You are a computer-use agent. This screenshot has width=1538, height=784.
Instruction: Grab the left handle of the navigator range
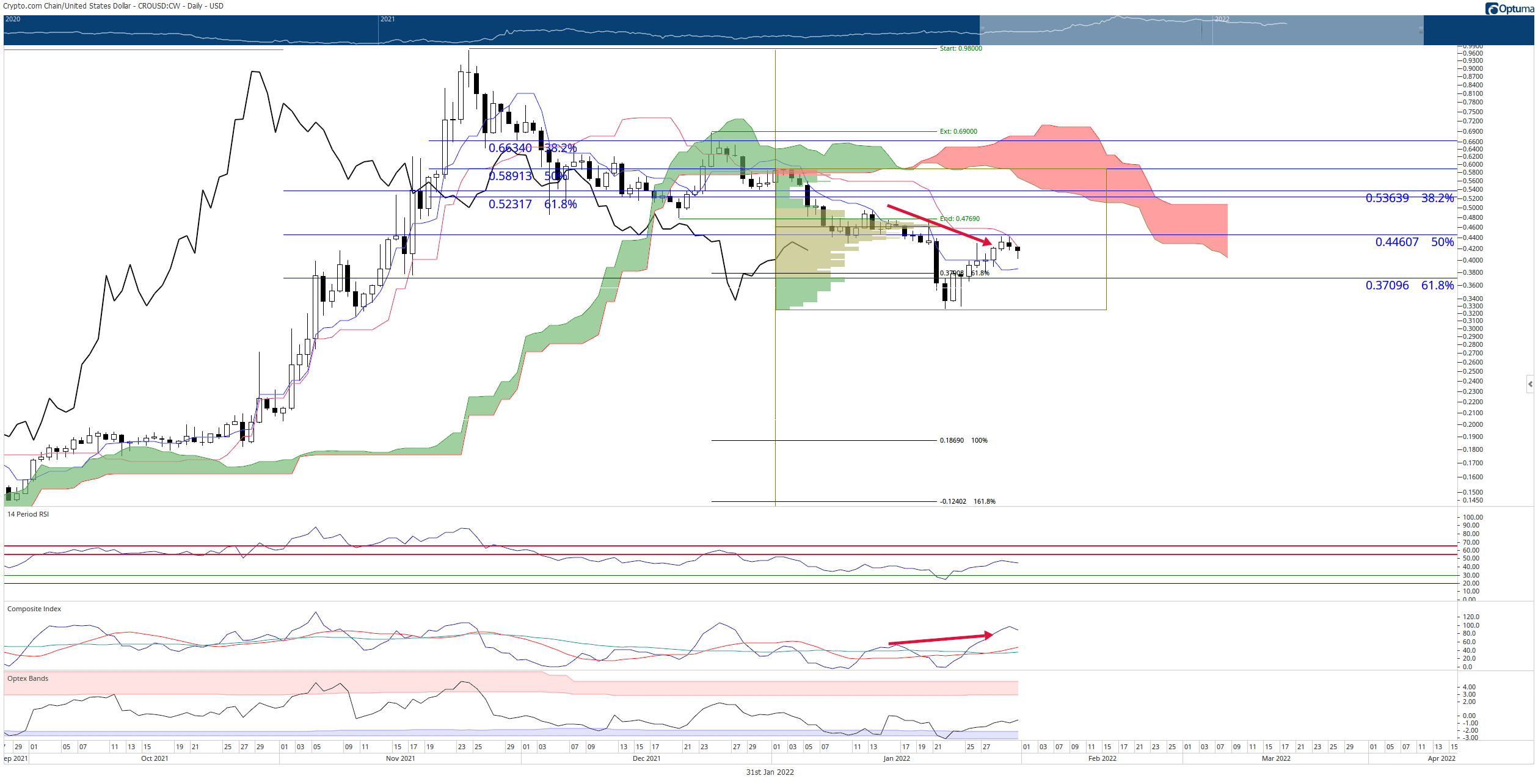(982, 30)
